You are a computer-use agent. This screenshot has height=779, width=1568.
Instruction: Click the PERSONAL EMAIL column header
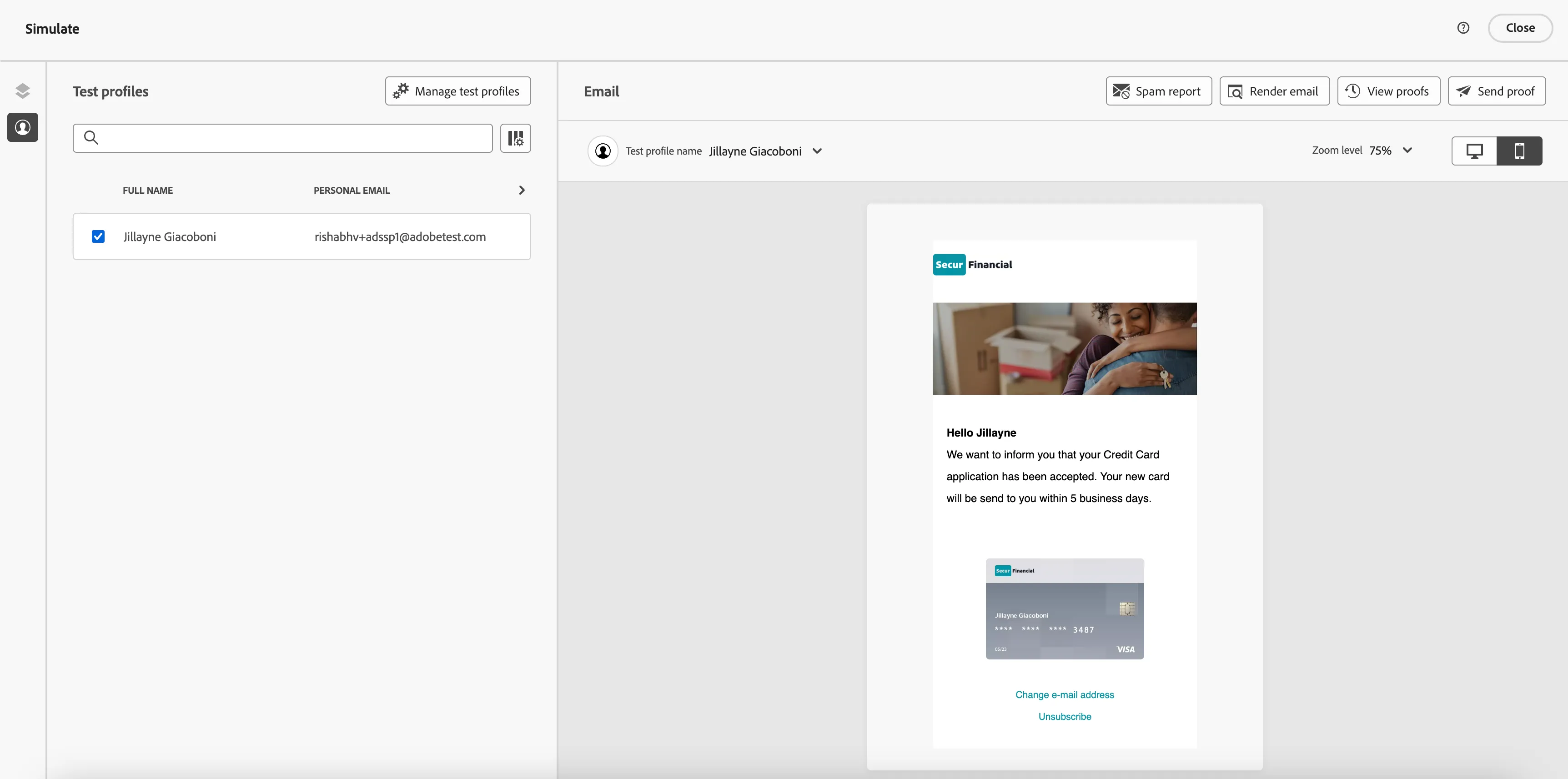pos(352,191)
